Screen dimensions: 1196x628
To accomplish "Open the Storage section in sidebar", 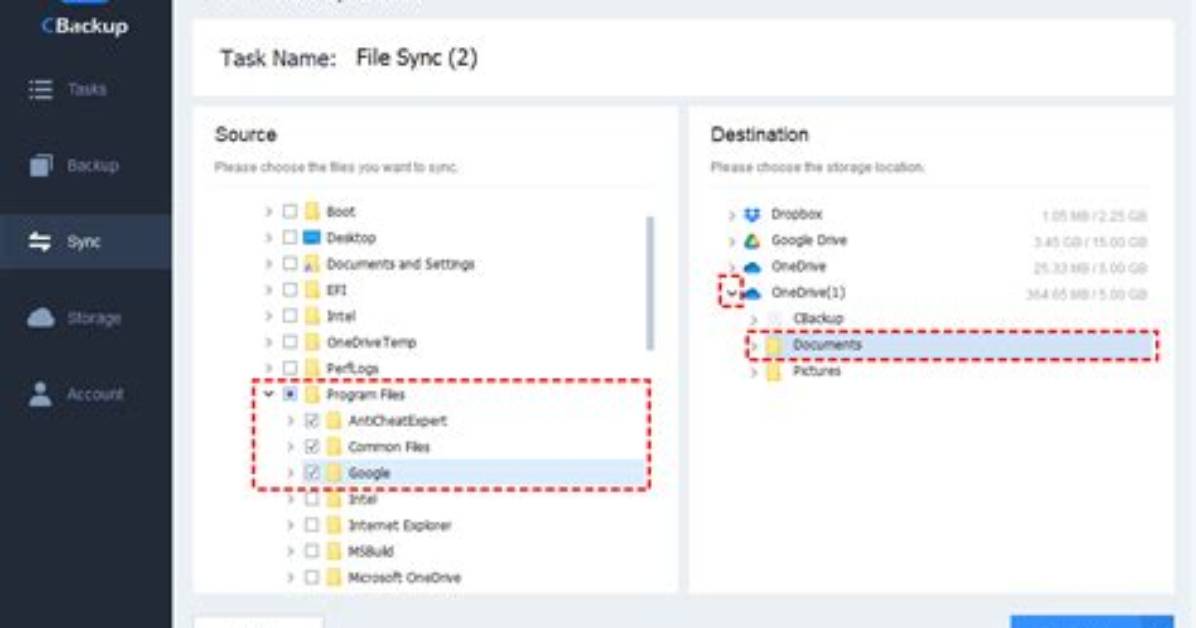I will [85, 318].
